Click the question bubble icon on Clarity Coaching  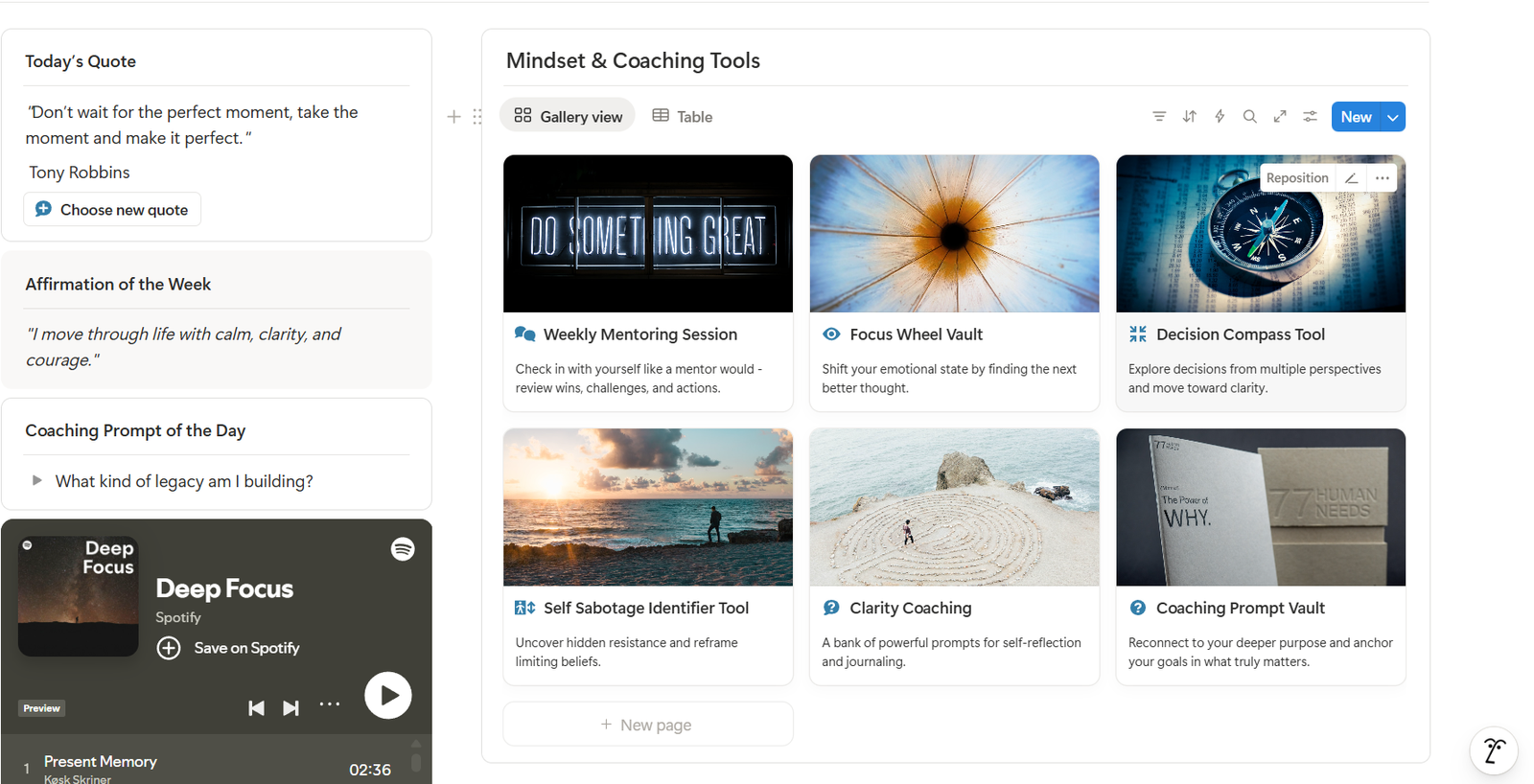831,608
